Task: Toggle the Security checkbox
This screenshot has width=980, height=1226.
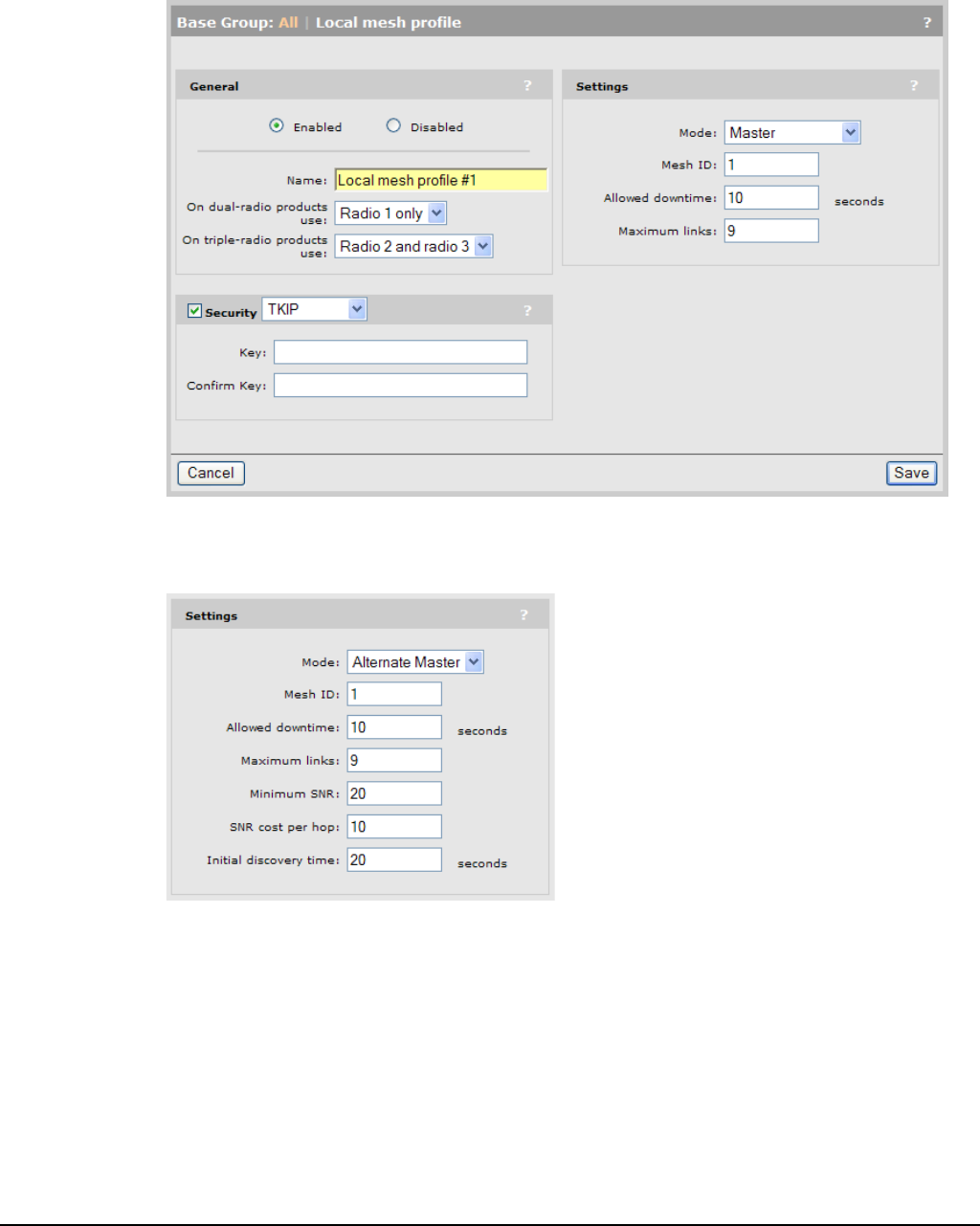Action: click(194, 311)
